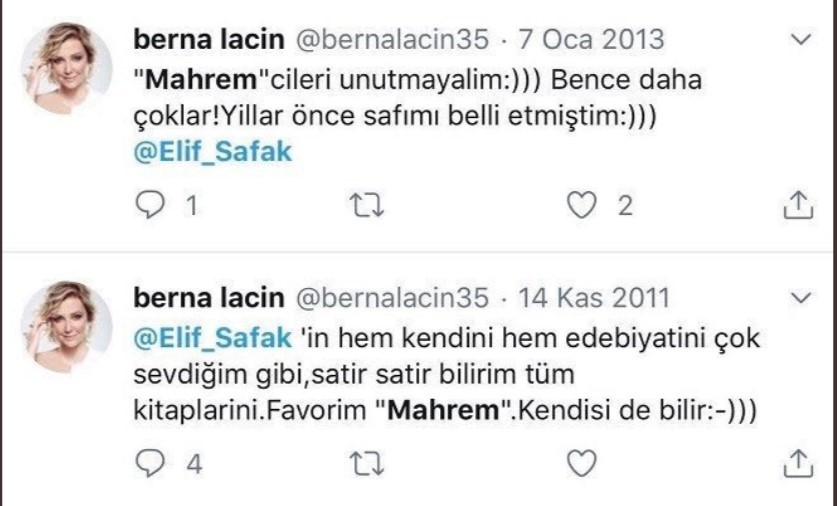Click berna lacin name on second tweet
837x506 pixels.
tap(207, 298)
